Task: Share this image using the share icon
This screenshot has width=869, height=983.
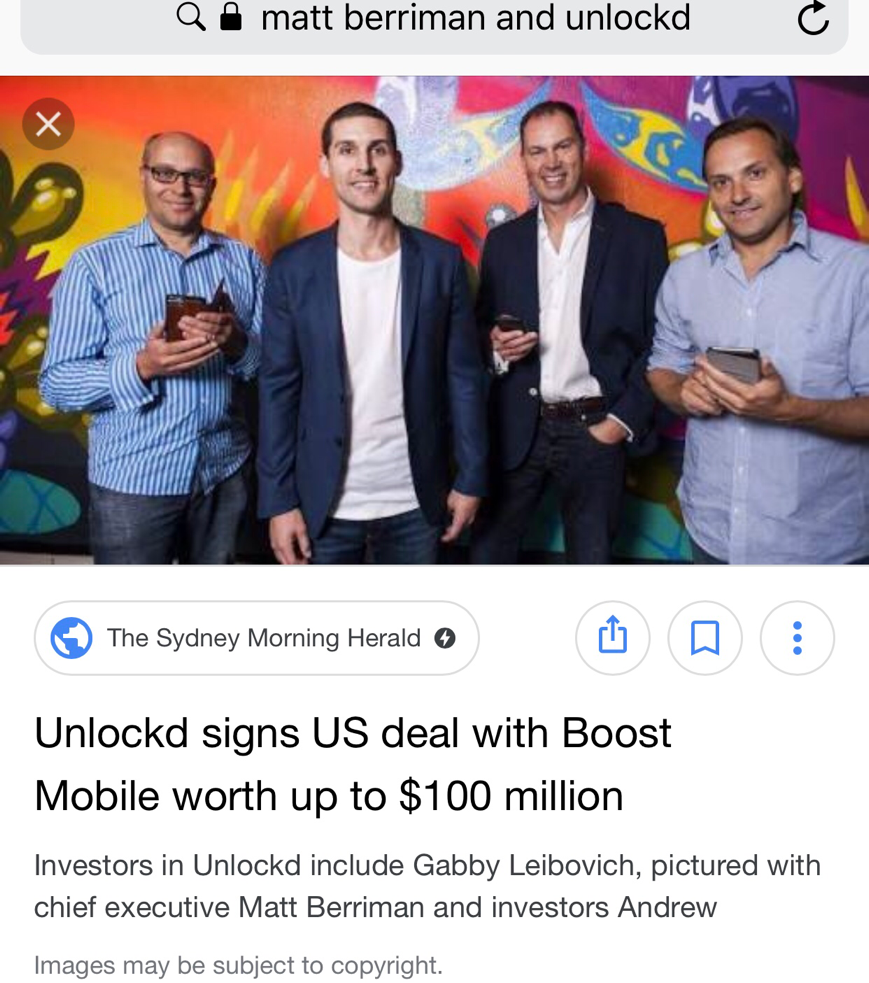Action: 613,638
